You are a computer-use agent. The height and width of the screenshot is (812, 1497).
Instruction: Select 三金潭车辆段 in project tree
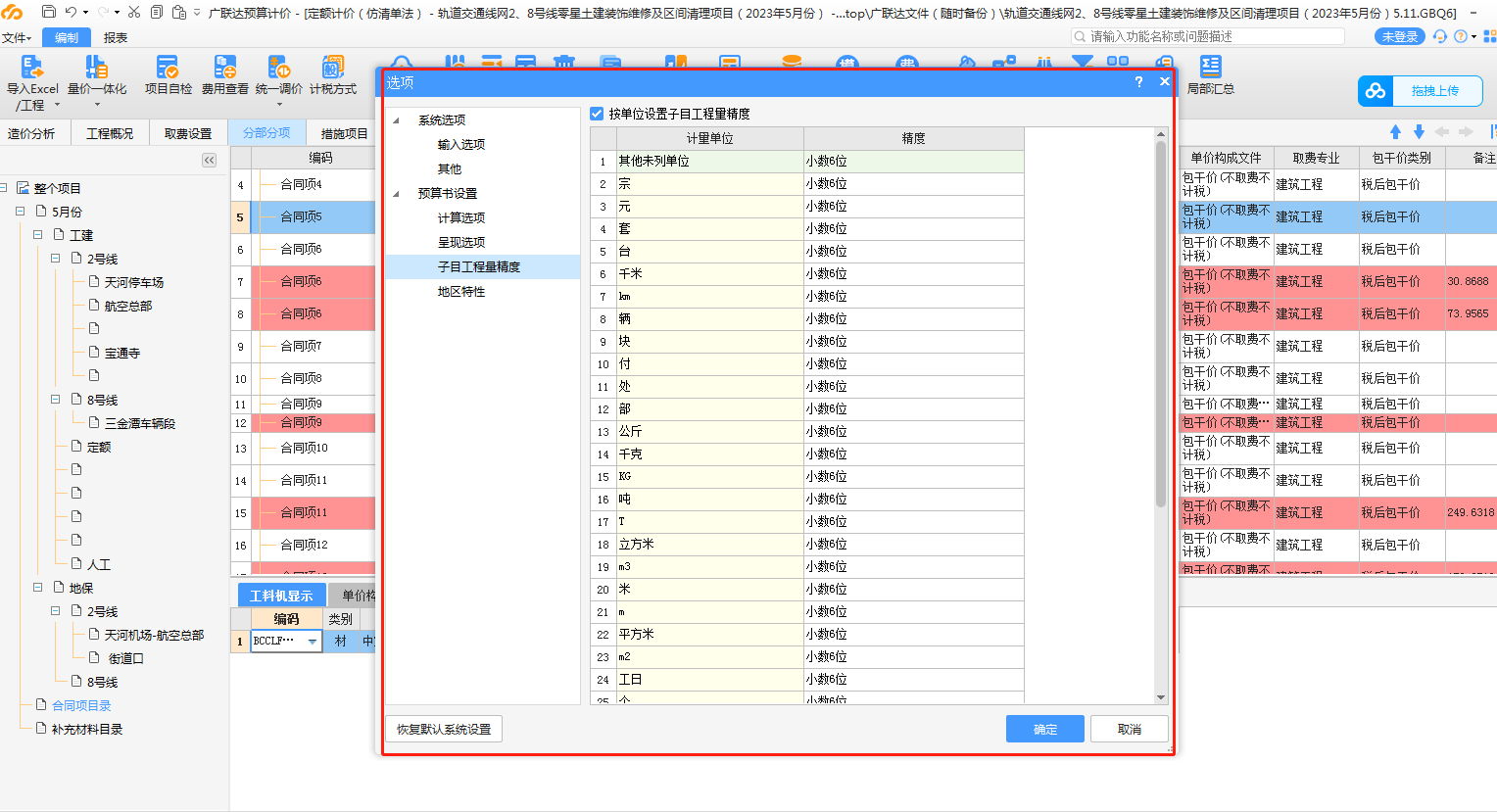click(x=140, y=423)
